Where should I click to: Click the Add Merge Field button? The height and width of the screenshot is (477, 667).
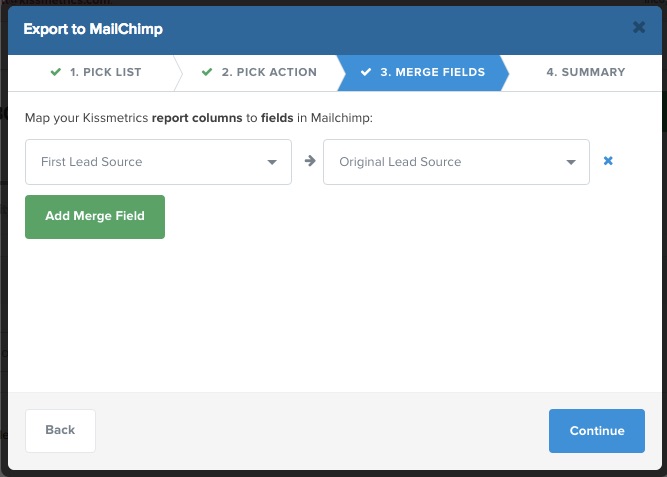(x=95, y=217)
